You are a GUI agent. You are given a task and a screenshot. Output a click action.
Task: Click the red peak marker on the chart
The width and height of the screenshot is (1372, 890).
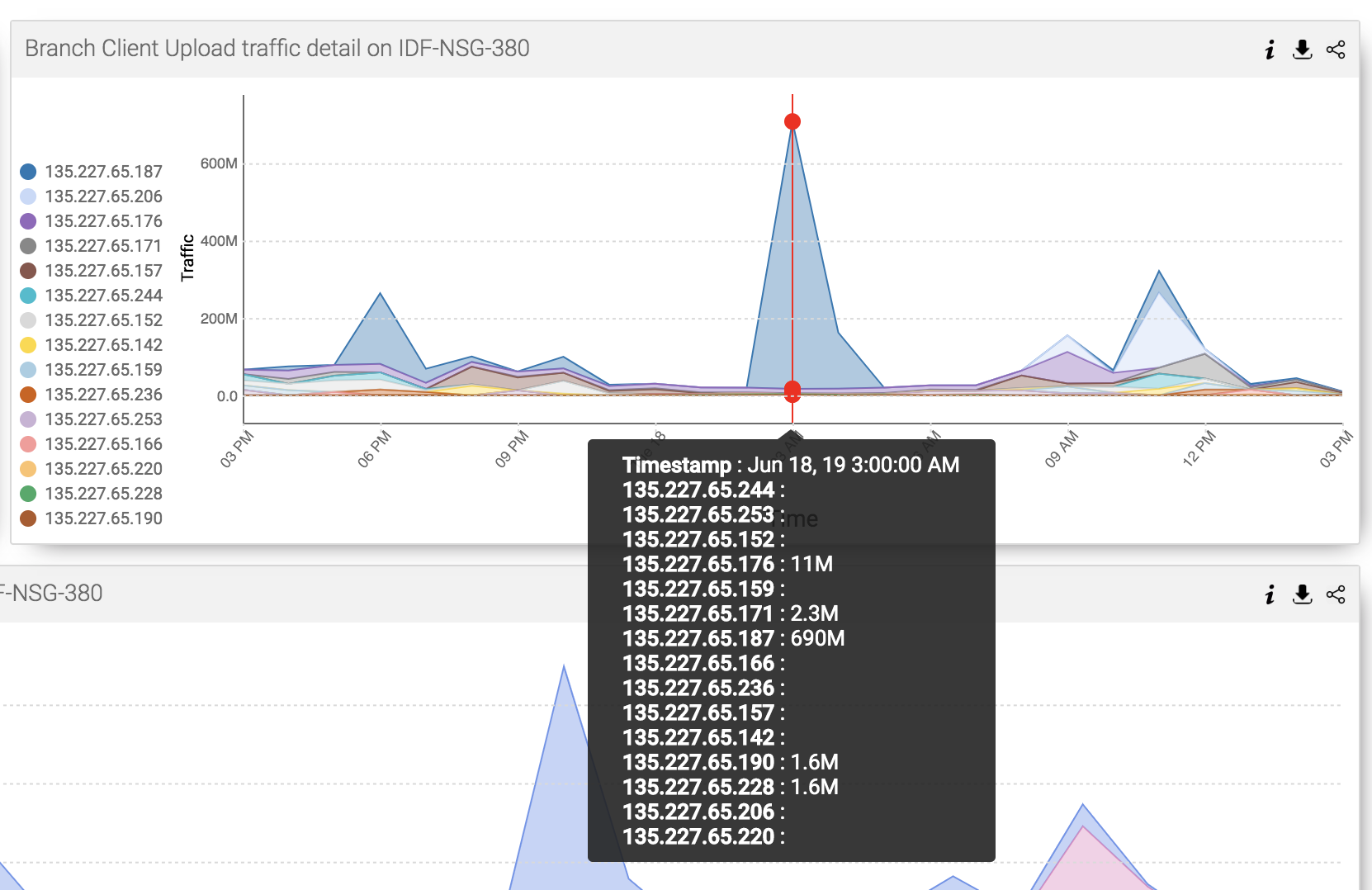pos(792,121)
